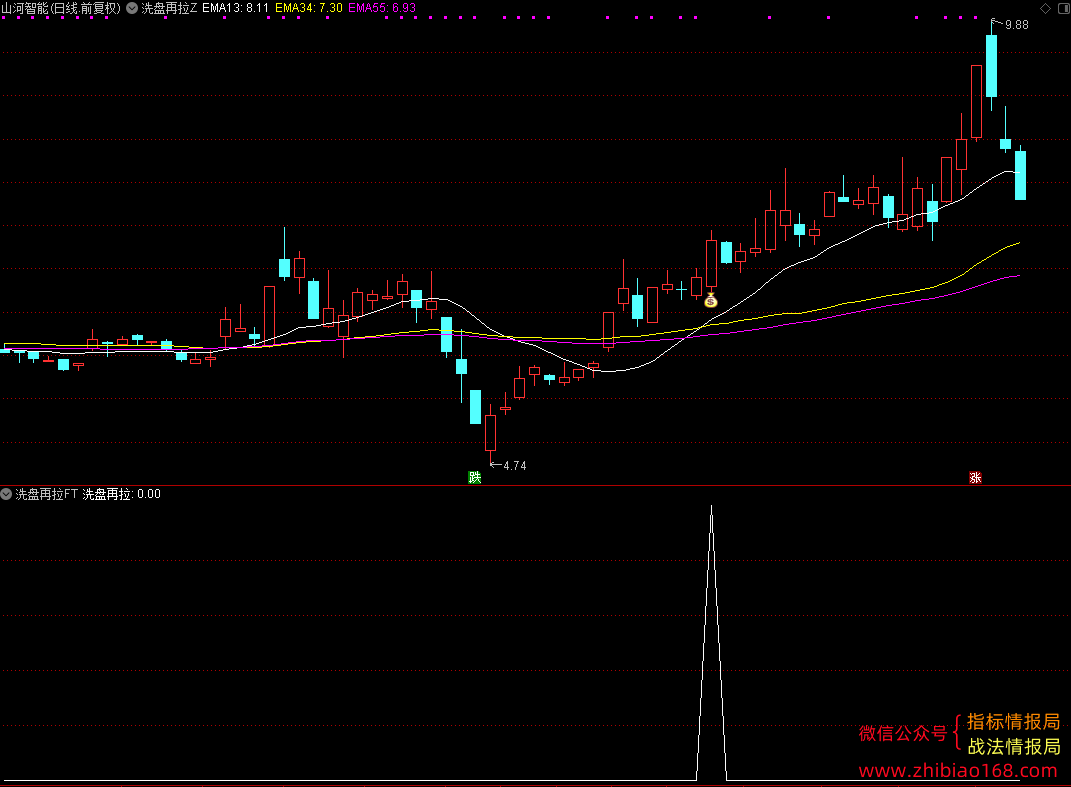Open the 洗盘再拉FT sub-panel dropdown arrow
Viewport: 1071px width, 787px height.
[x=6, y=494]
